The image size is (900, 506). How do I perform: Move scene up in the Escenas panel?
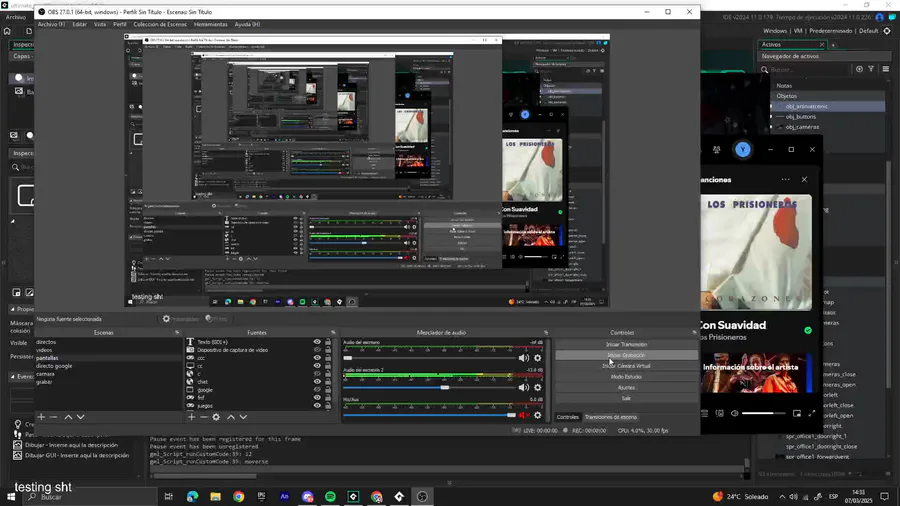click(x=68, y=417)
